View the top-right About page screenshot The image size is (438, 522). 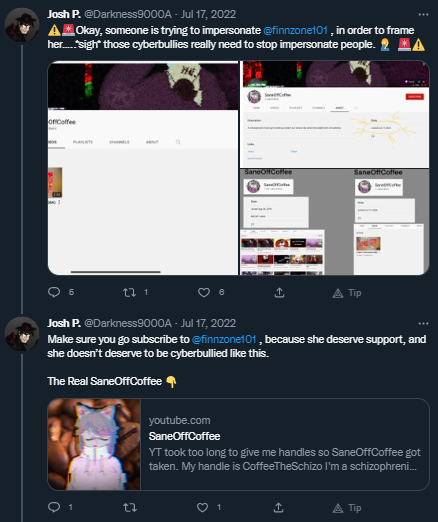334,114
